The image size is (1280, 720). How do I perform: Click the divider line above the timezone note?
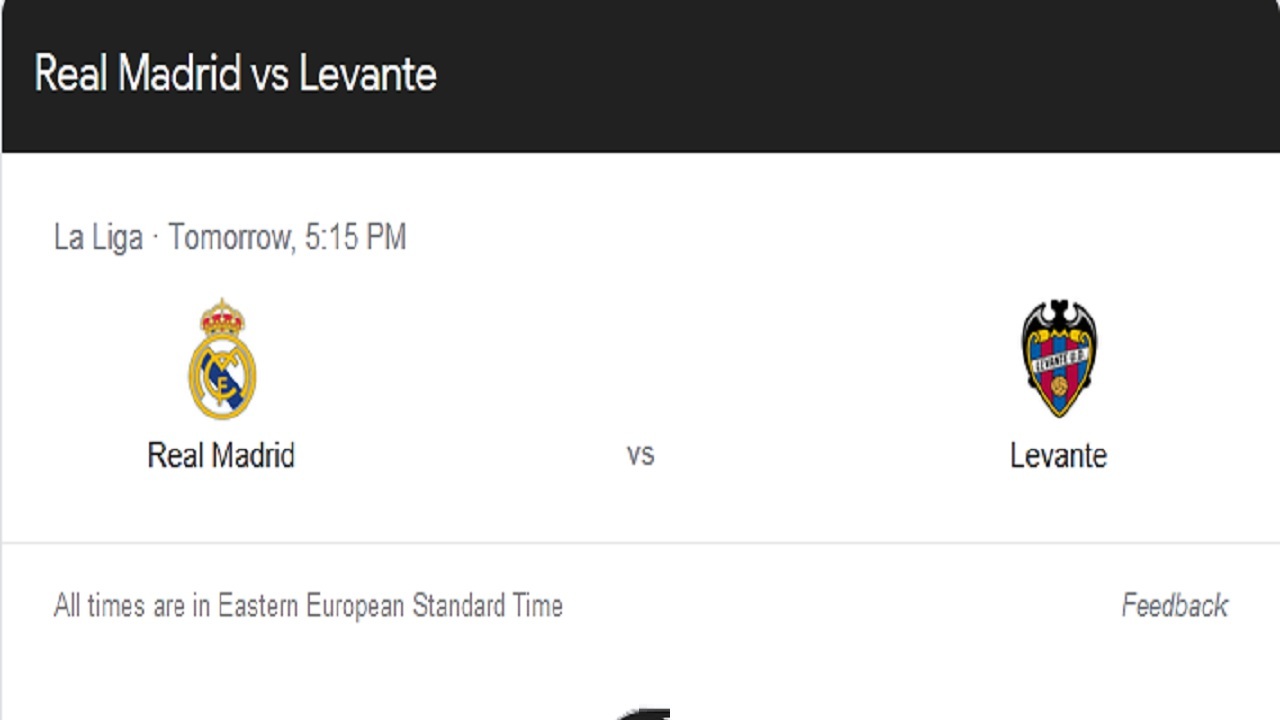click(x=640, y=543)
